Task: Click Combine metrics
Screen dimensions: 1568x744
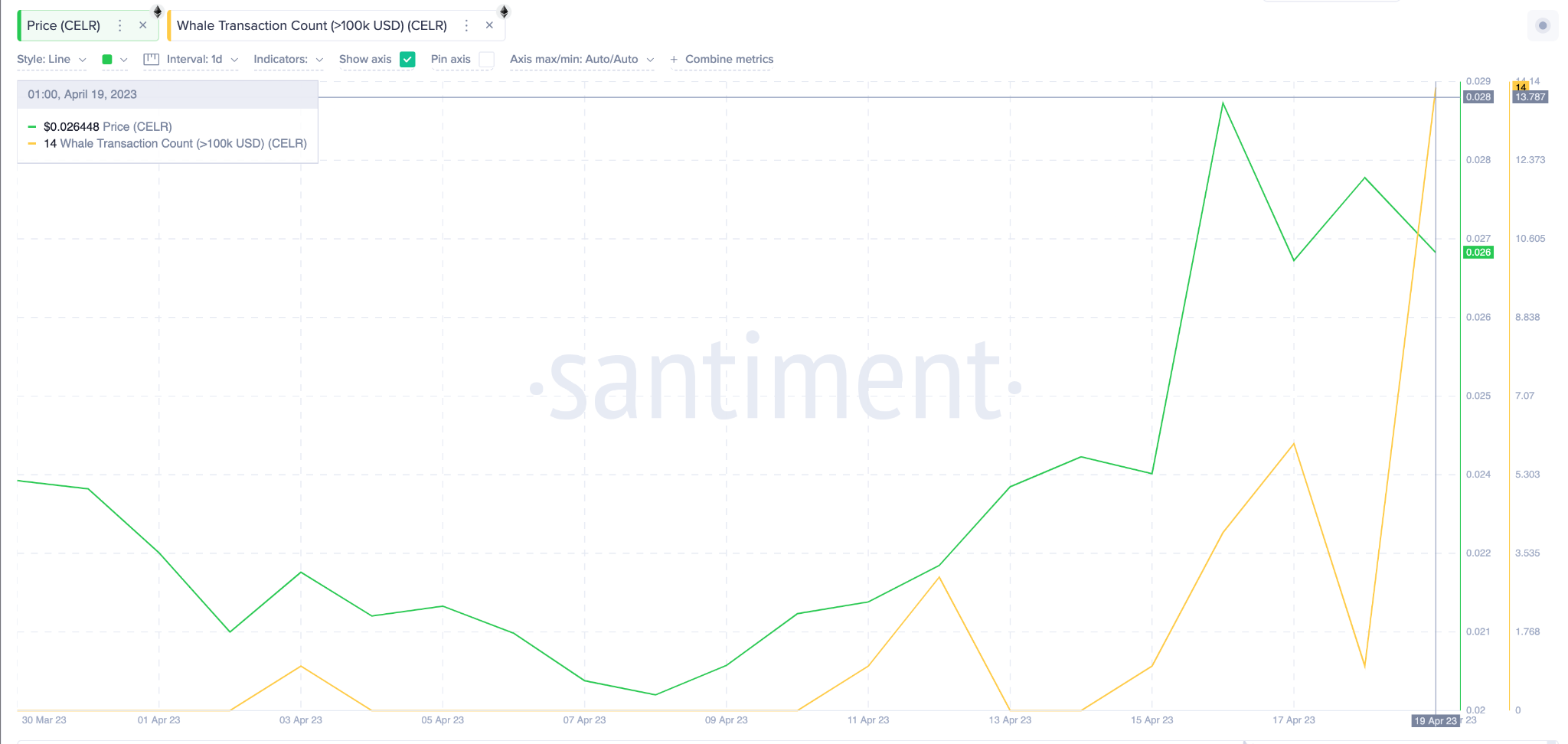Action: [721, 59]
